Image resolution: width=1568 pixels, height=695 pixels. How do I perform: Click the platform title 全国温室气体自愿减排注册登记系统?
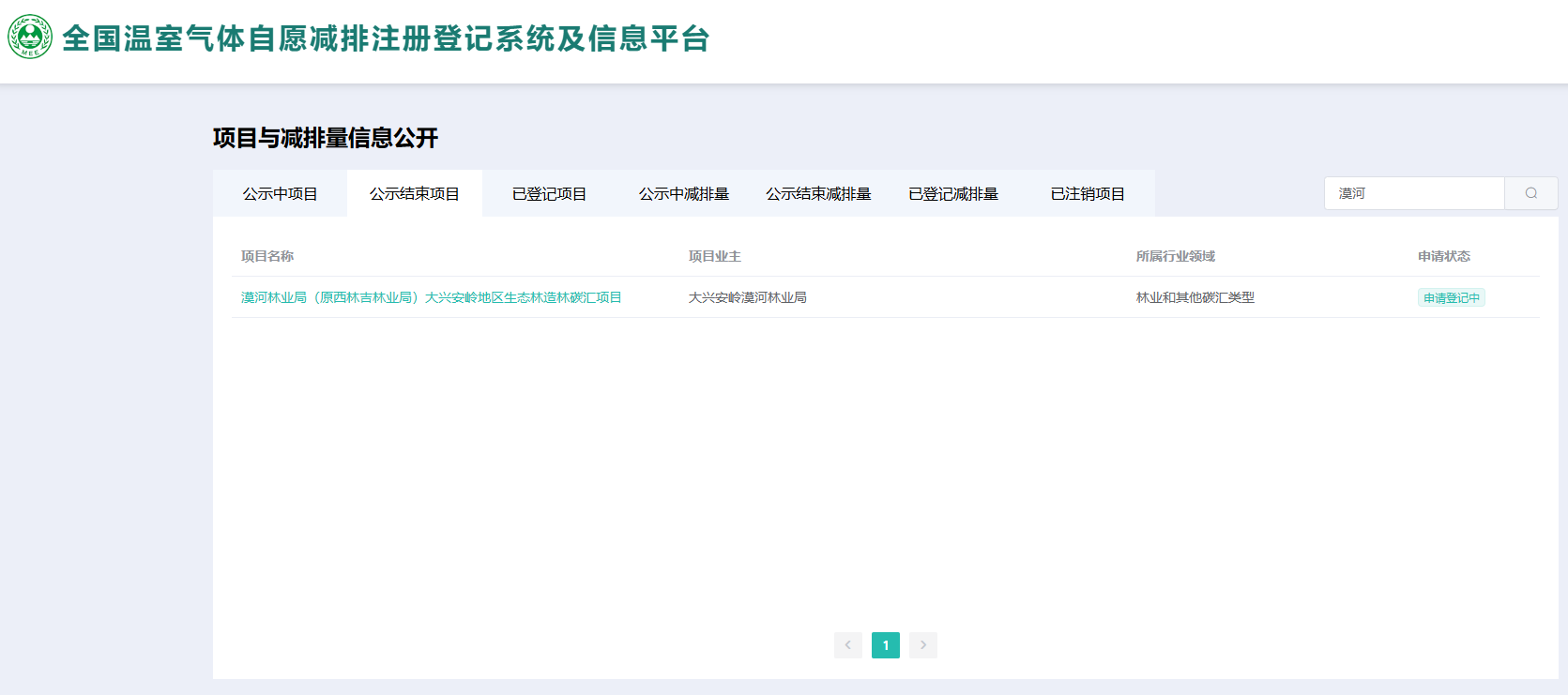click(x=386, y=38)
